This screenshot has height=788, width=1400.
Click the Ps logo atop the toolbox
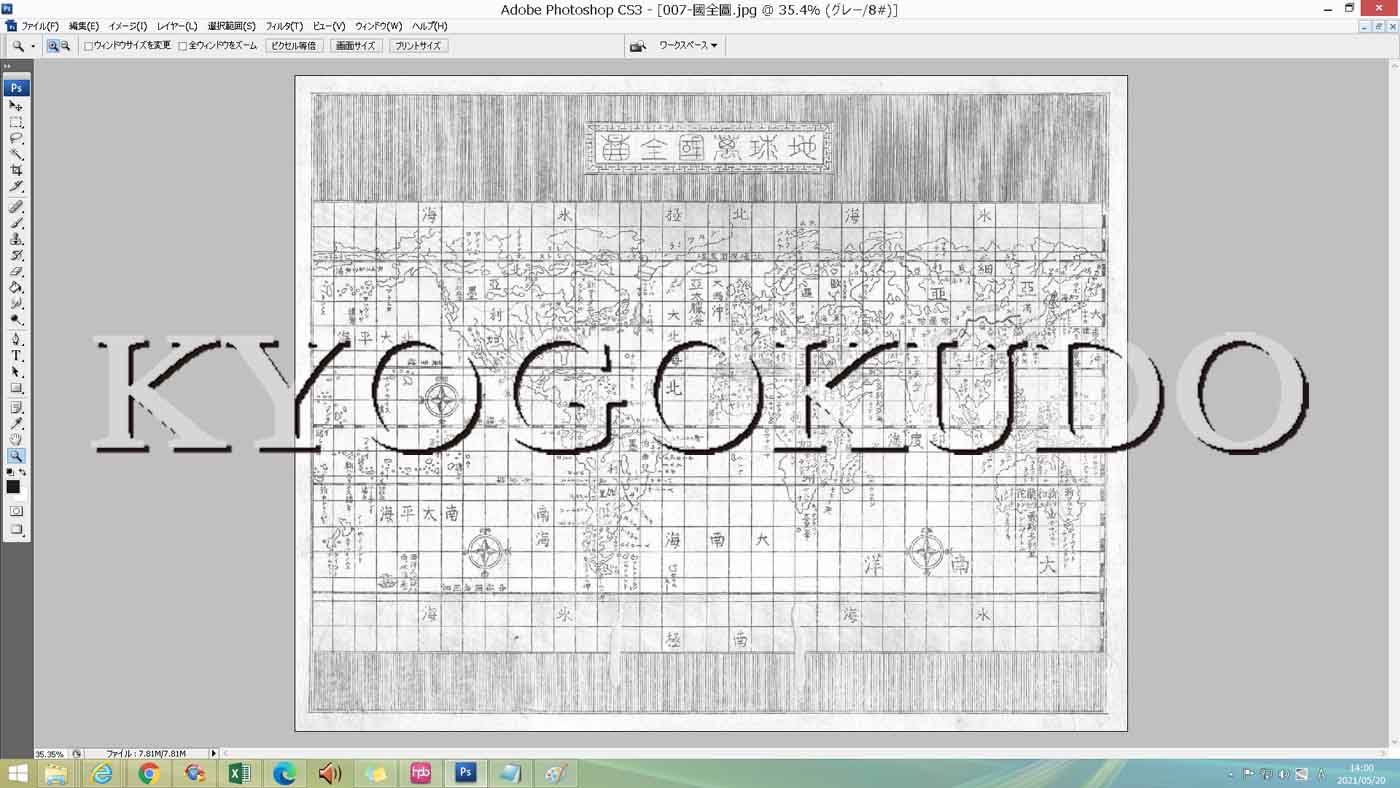16,88
